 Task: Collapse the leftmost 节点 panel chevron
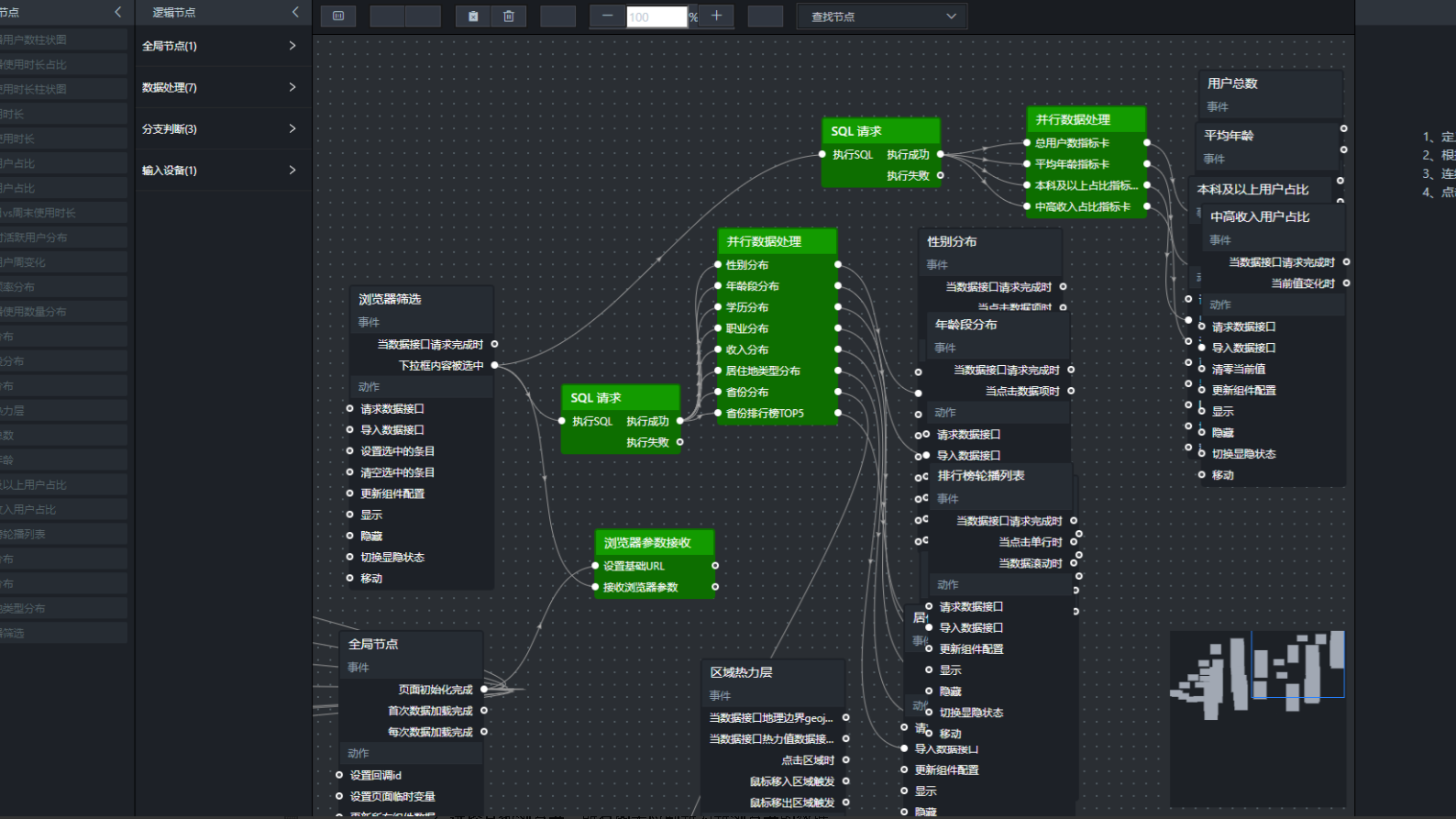pos(117,12)
